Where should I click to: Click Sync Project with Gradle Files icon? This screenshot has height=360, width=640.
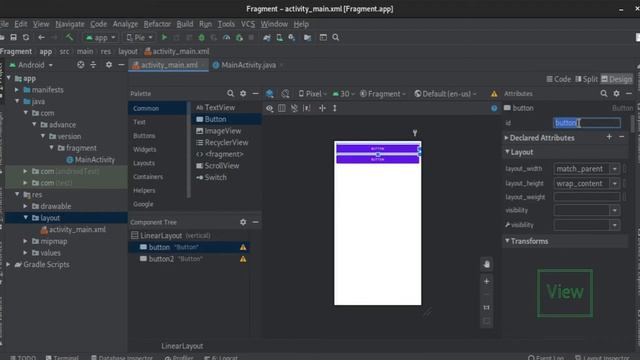267,38
